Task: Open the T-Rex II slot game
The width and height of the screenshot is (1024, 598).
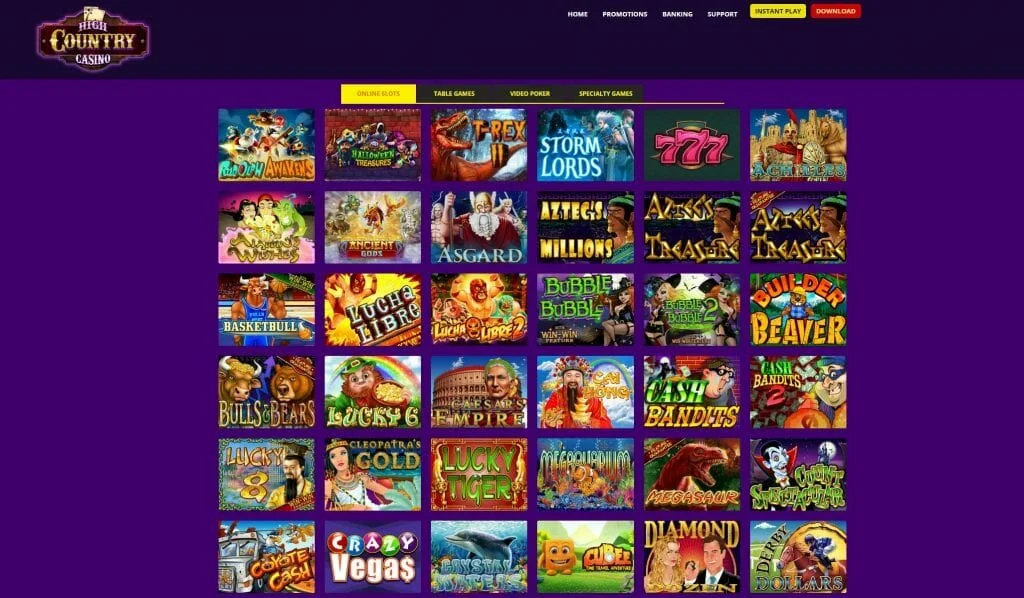Action: (479, 145)
